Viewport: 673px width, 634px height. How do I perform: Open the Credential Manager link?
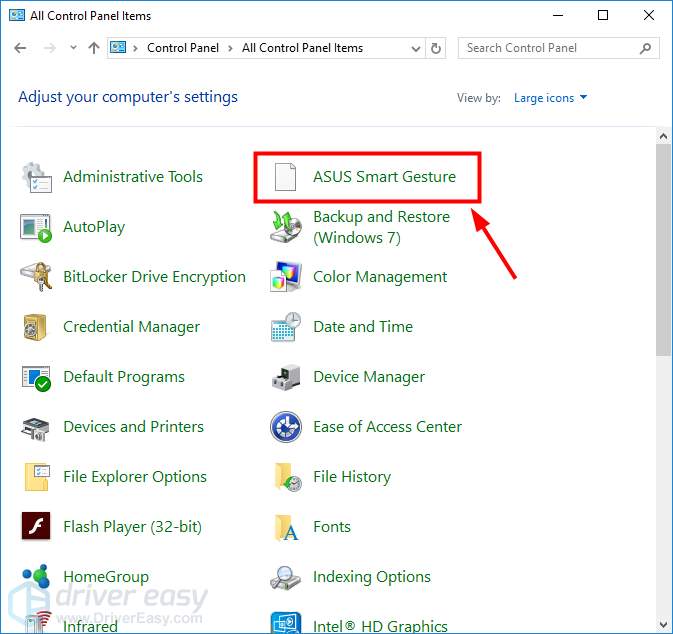[131, 327]
